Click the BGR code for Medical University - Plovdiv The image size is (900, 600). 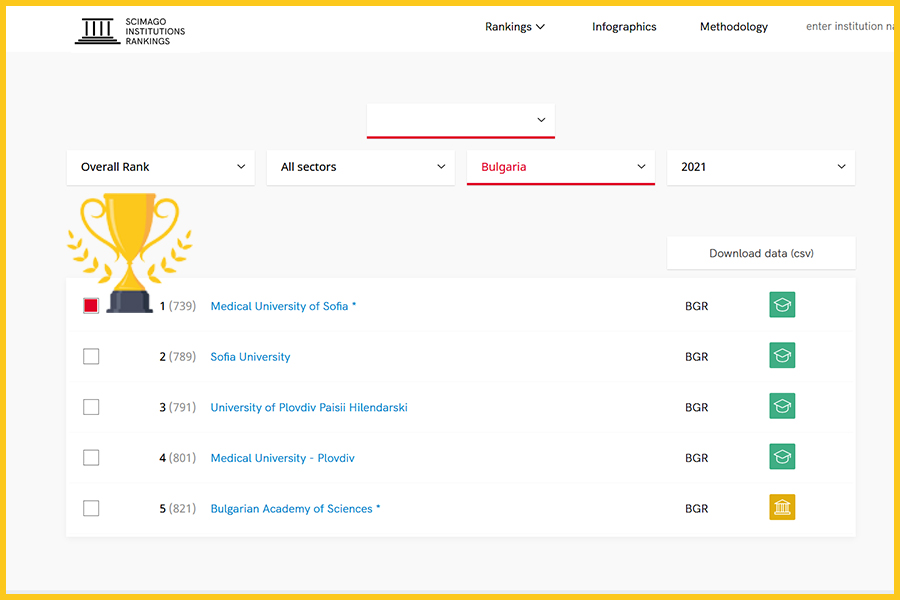click(696, 458)
